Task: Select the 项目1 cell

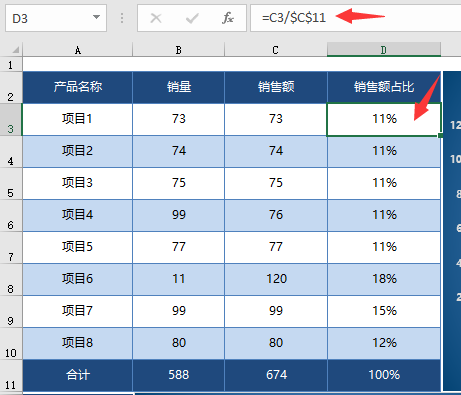Action: point(78,119)
